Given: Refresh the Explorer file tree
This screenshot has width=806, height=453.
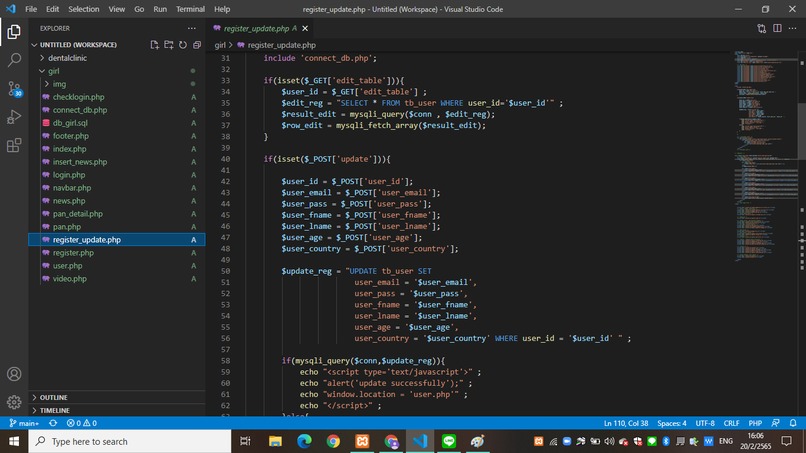Looking at the screenshot, I should pos(183,45).
